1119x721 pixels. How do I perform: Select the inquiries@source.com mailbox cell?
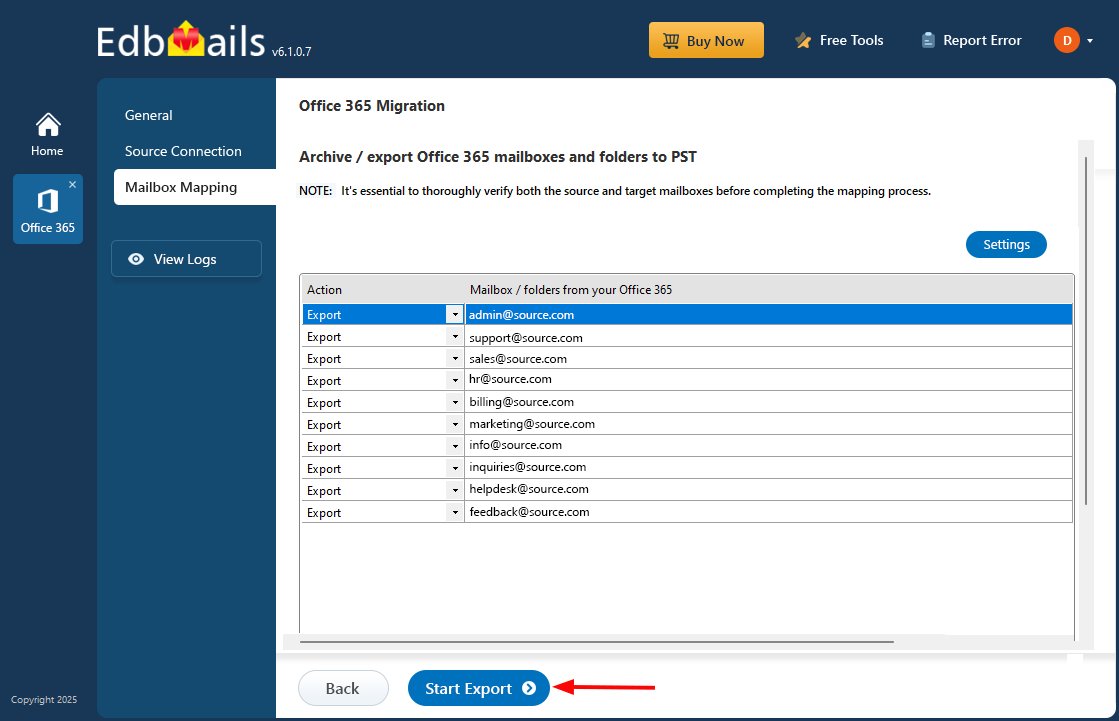coord(769,468)
